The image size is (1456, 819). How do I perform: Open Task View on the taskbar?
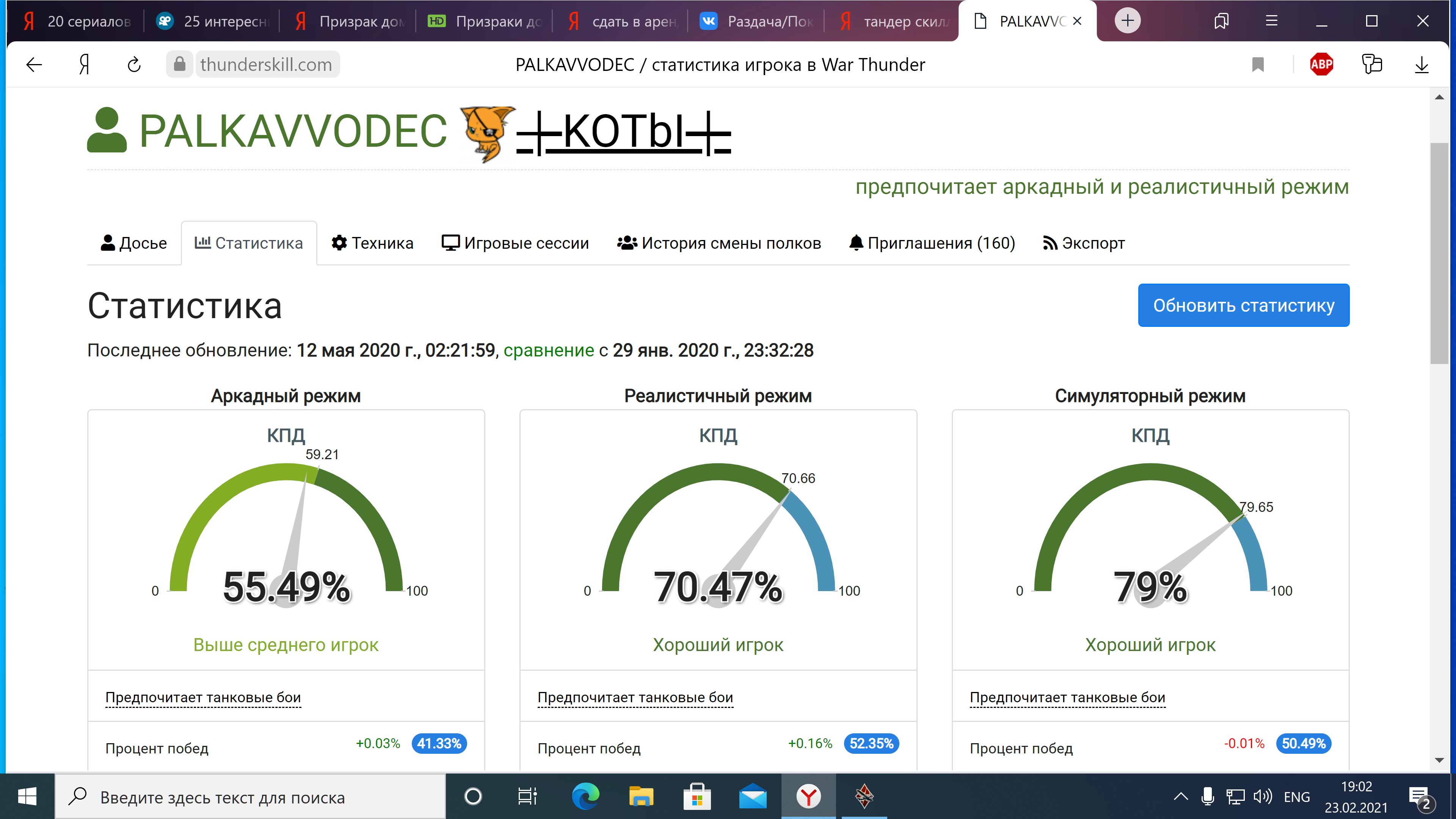tap(527, 797)
